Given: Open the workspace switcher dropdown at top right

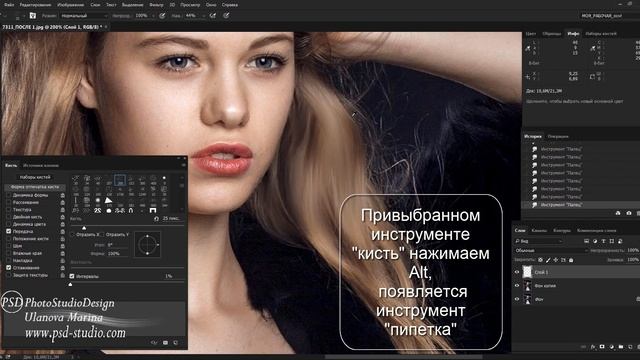Looking at the screenshot, I should coord(610,16).
